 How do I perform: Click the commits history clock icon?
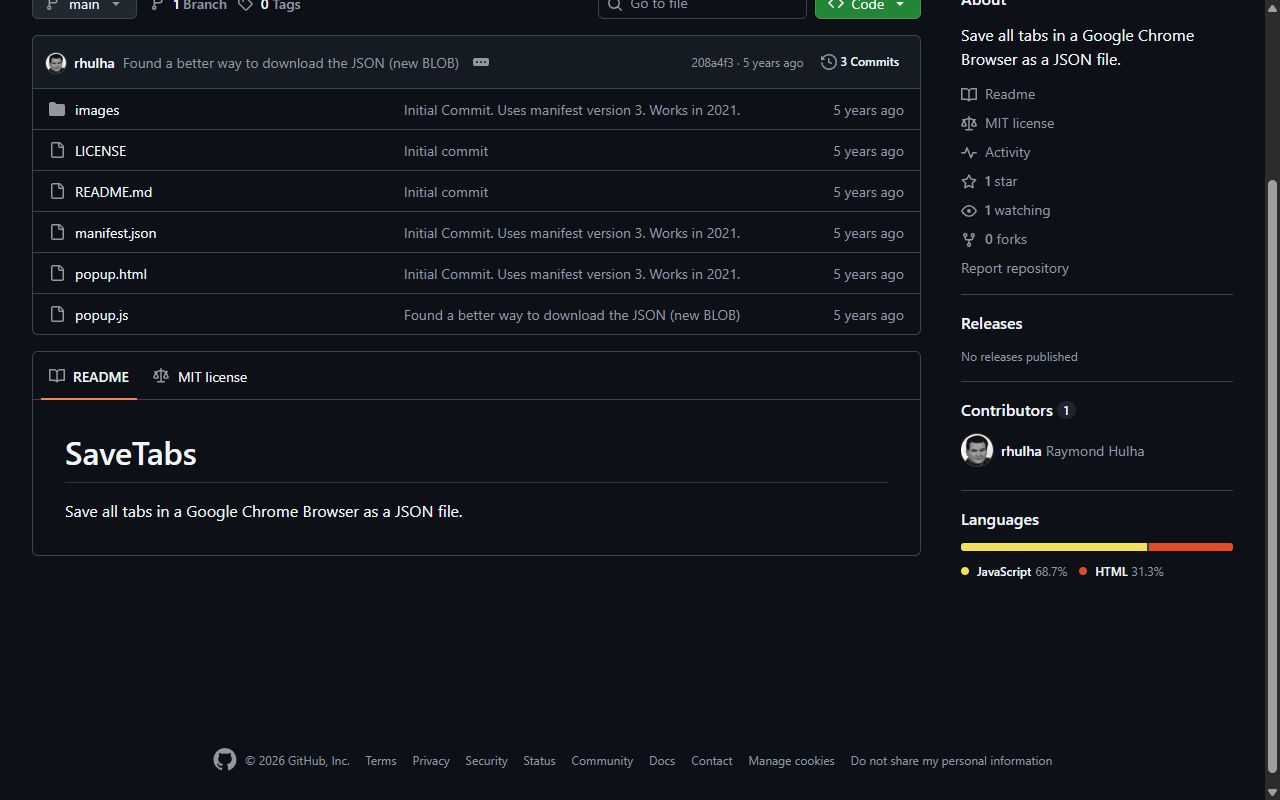[828, 62]
